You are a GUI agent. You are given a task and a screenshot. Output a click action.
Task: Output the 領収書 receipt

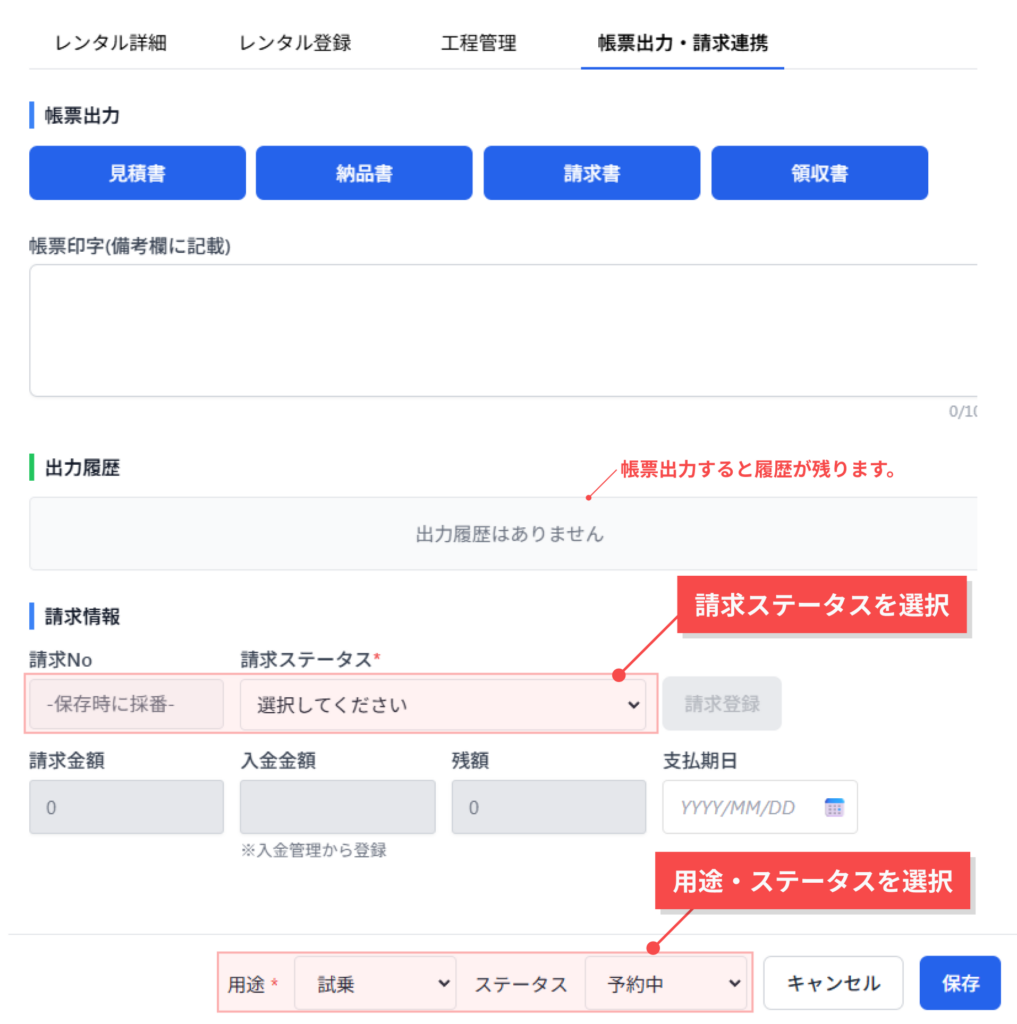(819, 173)
